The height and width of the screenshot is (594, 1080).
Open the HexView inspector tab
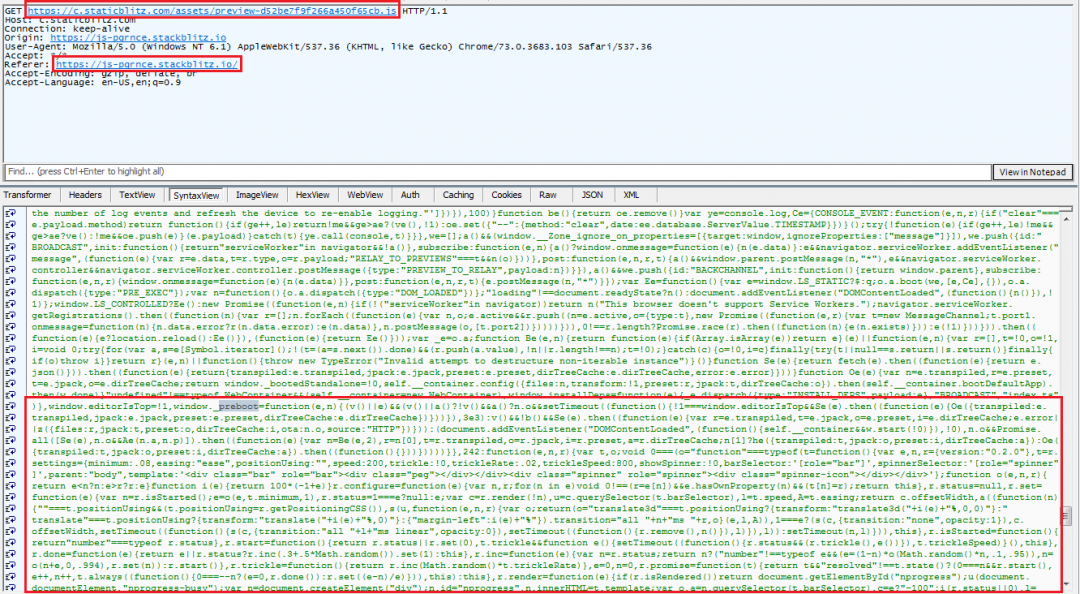pos(313,195)
